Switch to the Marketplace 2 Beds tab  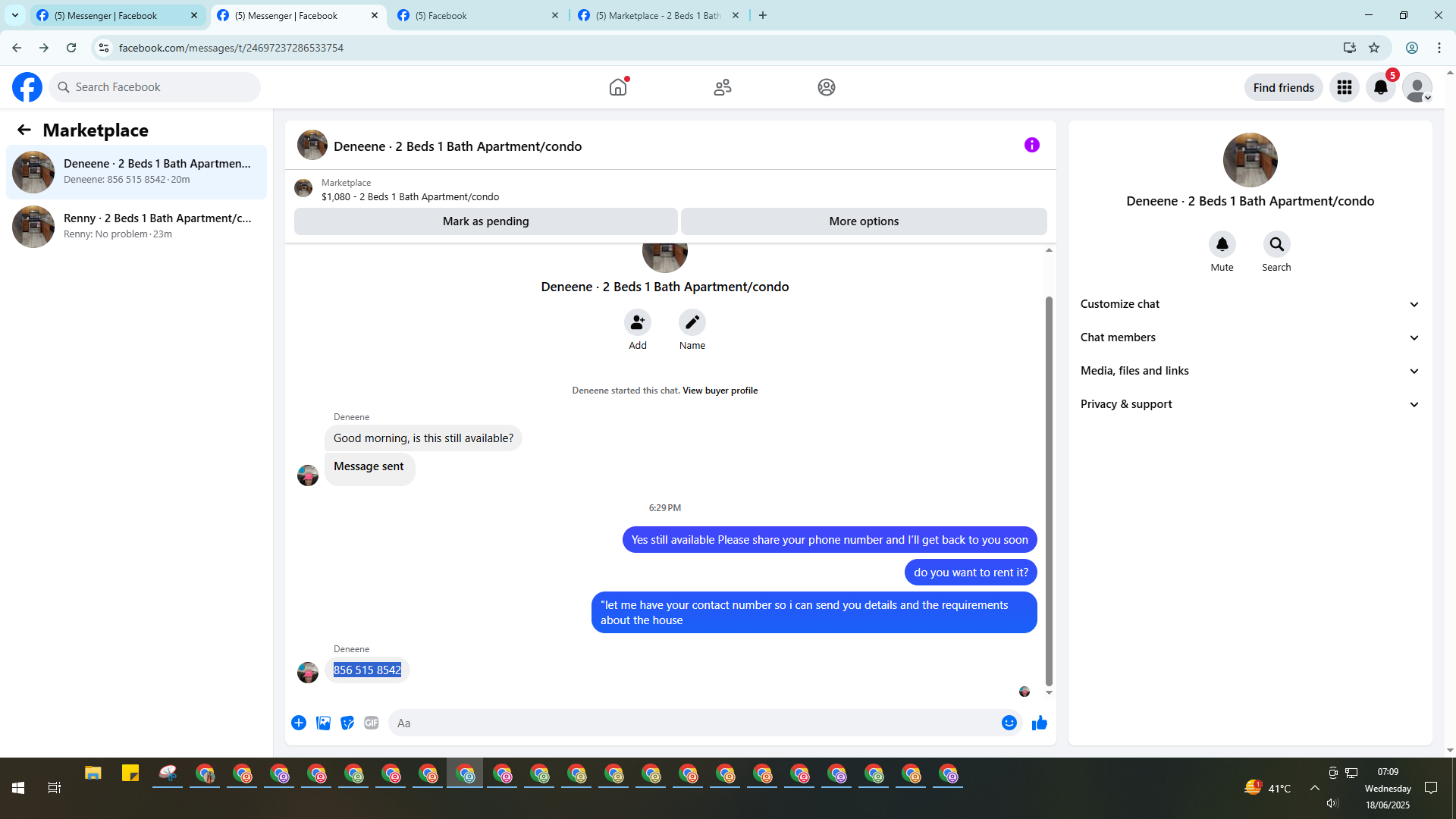(659, 15)
